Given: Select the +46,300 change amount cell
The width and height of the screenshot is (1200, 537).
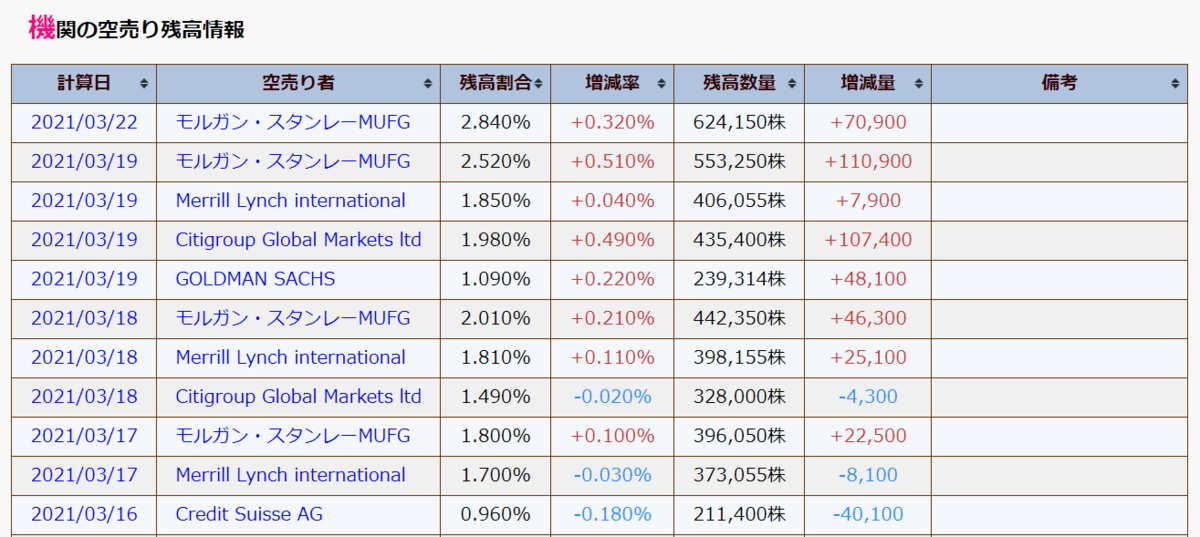Looking at the screenshot, I should [868, 318].
